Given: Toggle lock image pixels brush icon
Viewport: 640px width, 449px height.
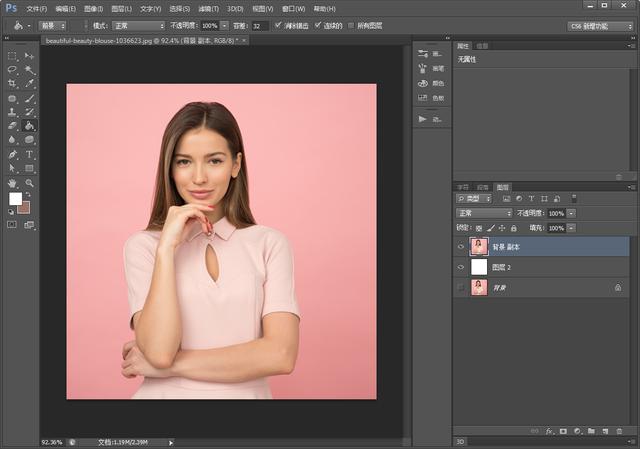Looking at the screenshot, I should (491, 228).
